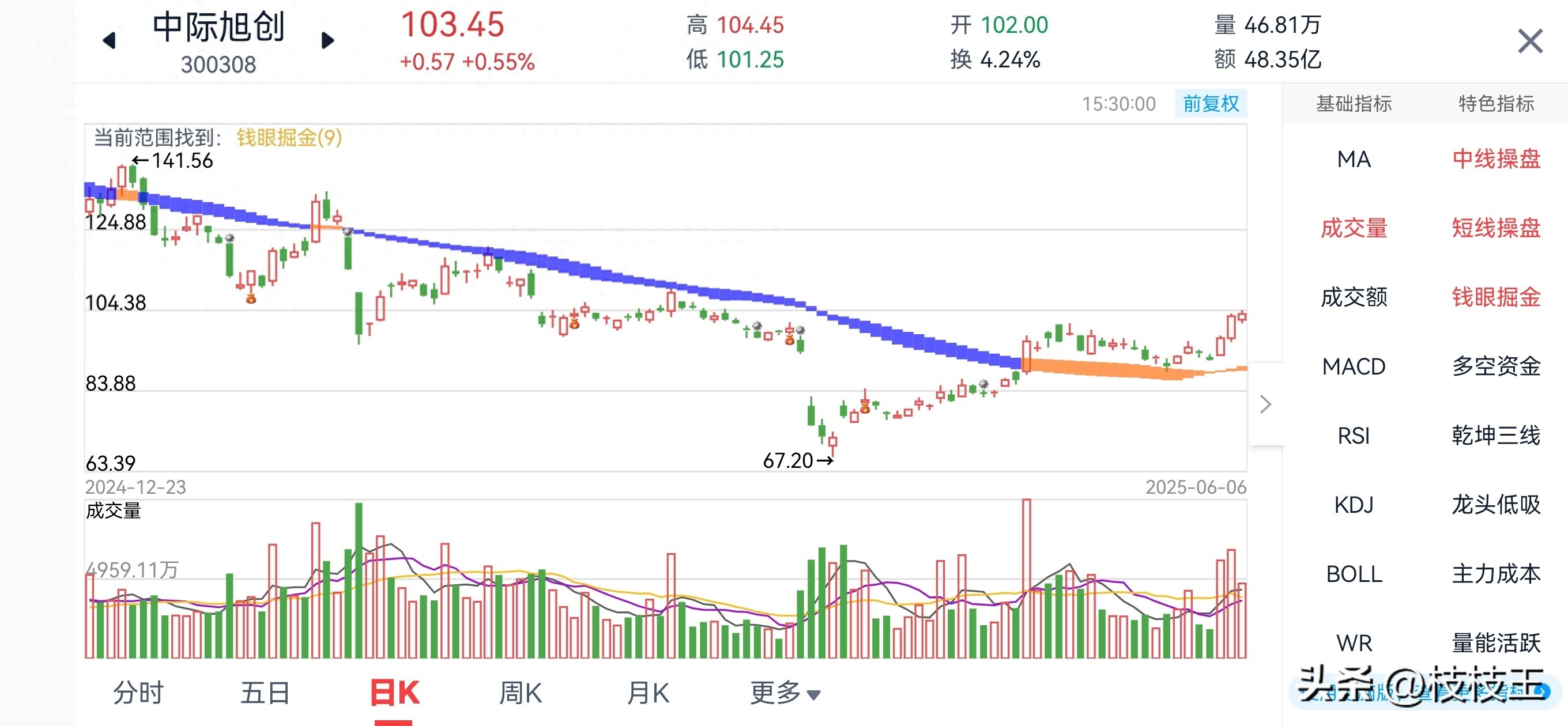Click the tallest green volume bar
The width and height of the screenshot is (1568, 726).
(359, 580)
